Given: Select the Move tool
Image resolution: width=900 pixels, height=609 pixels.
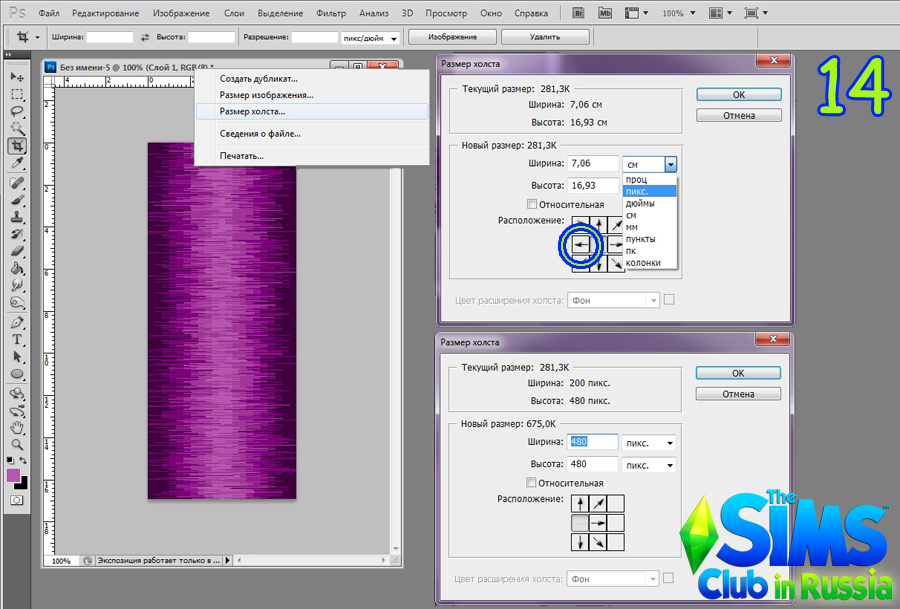Looking at the screenshot, I should pos(17,77).
